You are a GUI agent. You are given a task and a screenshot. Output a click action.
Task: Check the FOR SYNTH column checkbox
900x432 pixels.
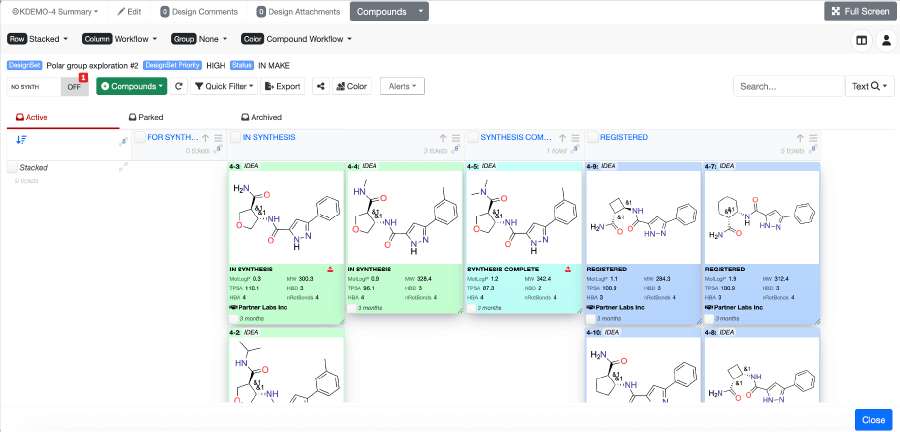click(139, 137)
